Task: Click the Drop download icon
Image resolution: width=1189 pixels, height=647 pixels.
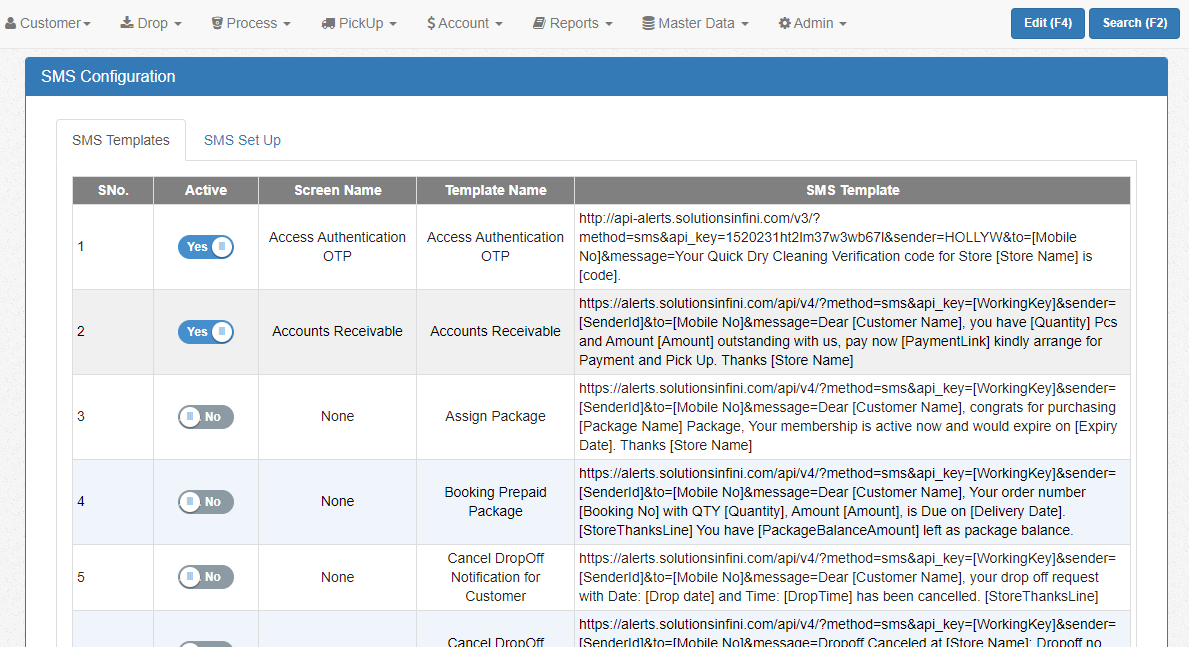Action: point(128,22)
